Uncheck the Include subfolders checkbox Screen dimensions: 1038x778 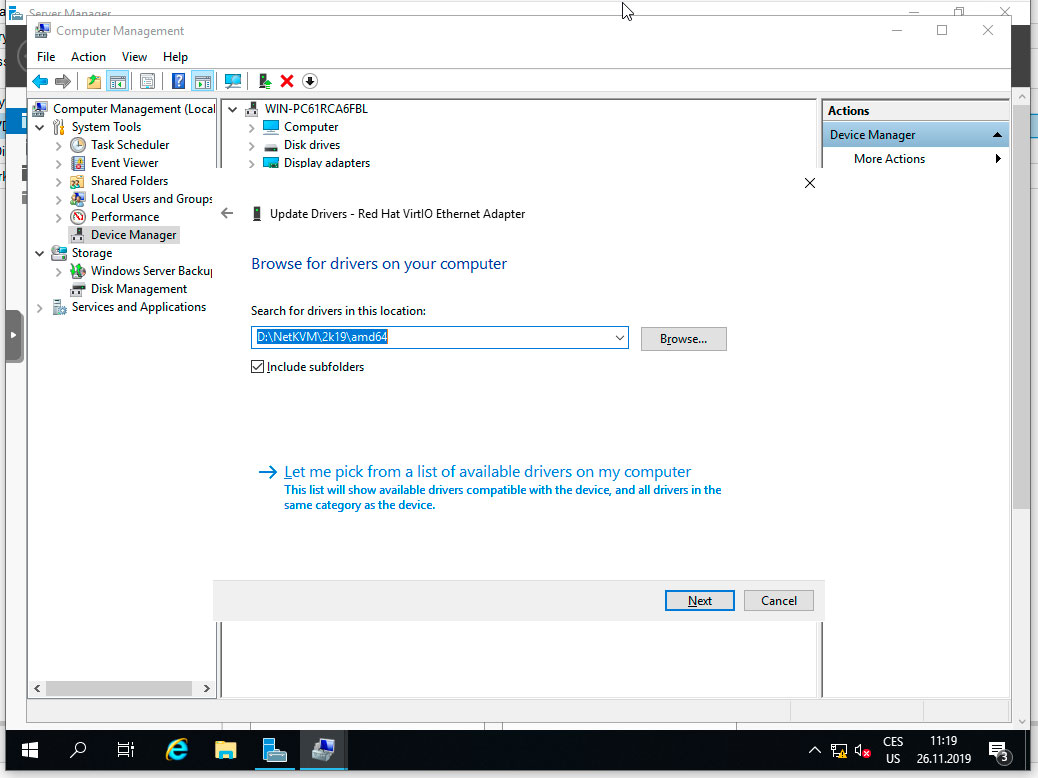(258, 367)
